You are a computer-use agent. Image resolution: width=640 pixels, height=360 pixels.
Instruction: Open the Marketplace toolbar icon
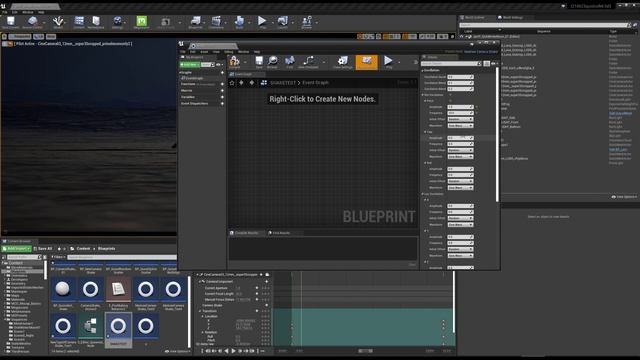[x=96, y=22]
